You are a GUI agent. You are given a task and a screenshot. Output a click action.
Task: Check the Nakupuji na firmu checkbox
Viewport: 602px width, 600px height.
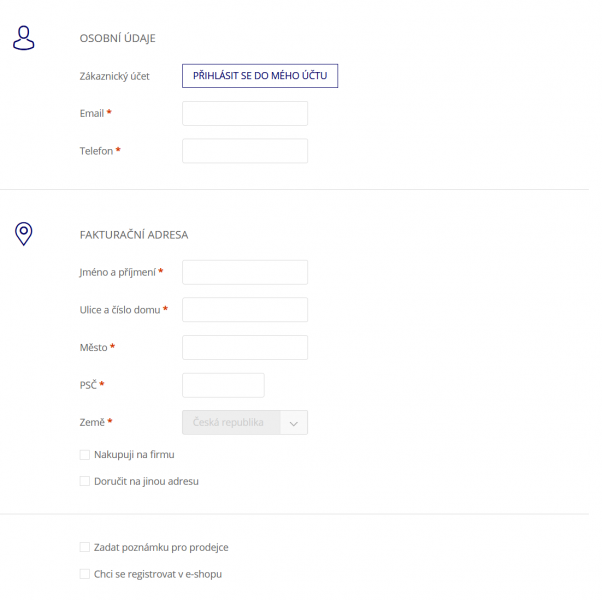point(84,455)
